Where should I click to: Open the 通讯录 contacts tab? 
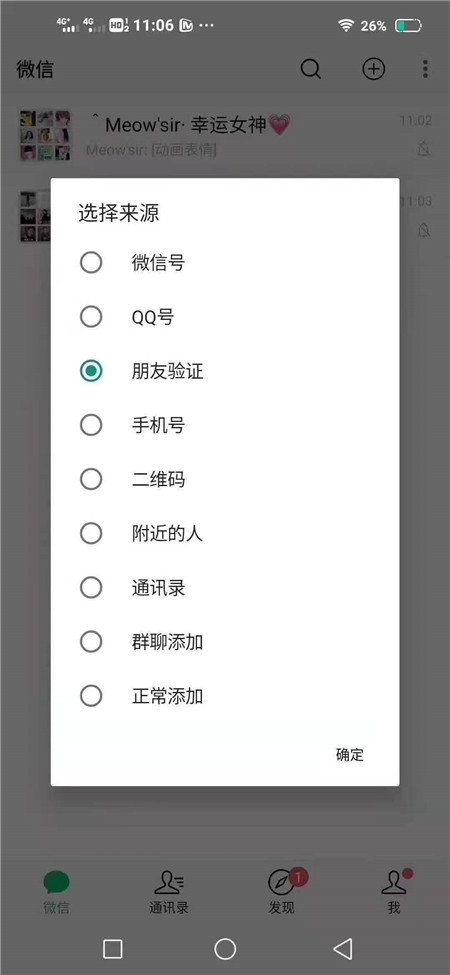[168, 892]
